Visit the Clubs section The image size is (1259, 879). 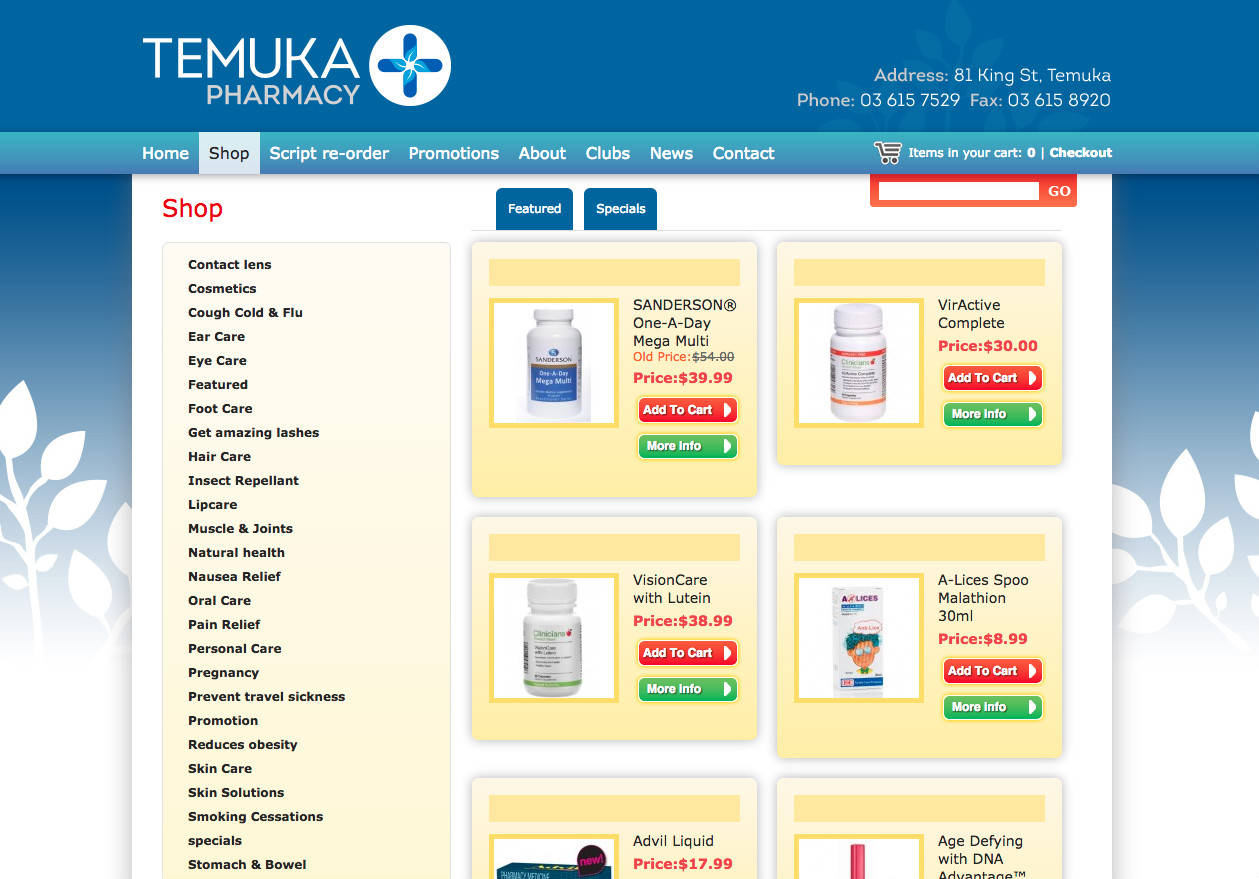[x=608, y=153]
